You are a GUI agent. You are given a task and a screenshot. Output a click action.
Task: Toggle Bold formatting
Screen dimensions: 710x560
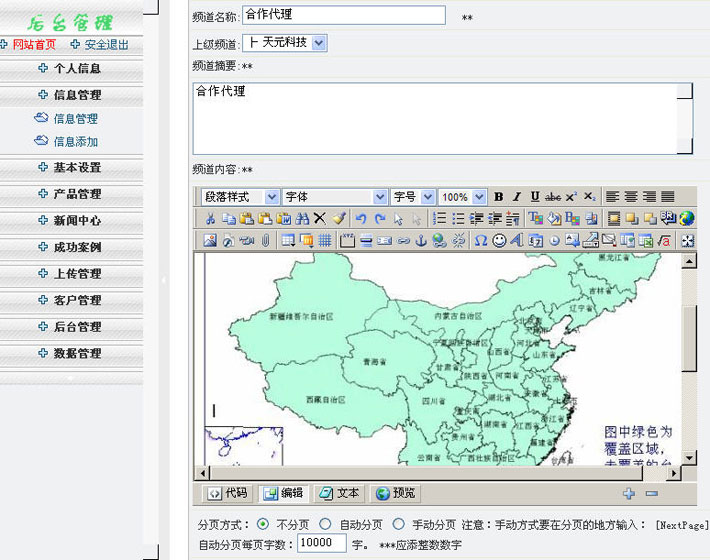(499, 196)
